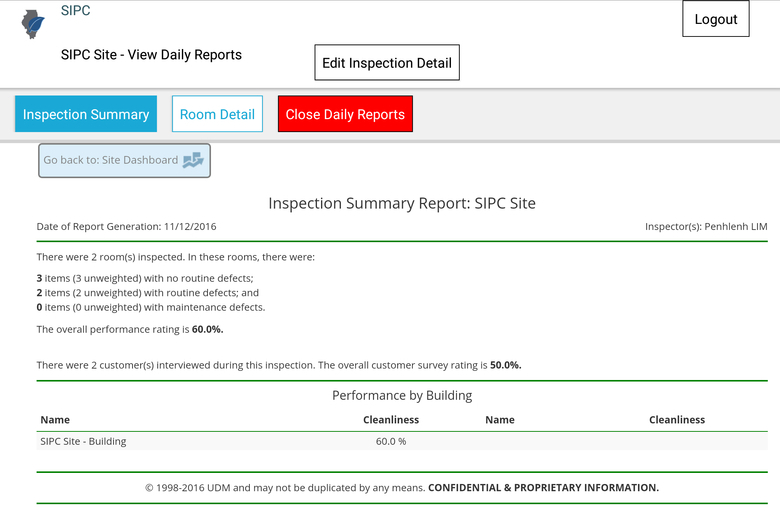Click the Inspector(s) Penhlenh LIM label
Image resolution: width=780 pixels, height=518 pixels.
click(x=706, y=227)
